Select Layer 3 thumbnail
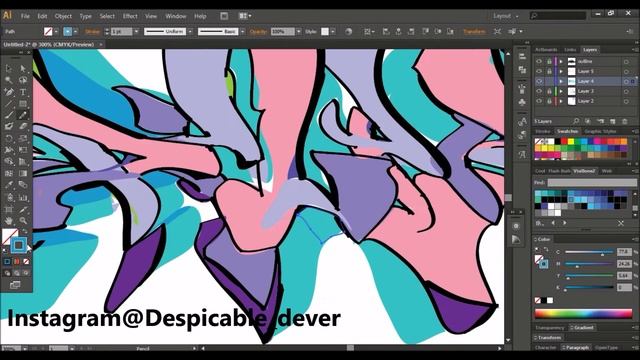This screenshot has width=640, height=360. pos(571,91)
